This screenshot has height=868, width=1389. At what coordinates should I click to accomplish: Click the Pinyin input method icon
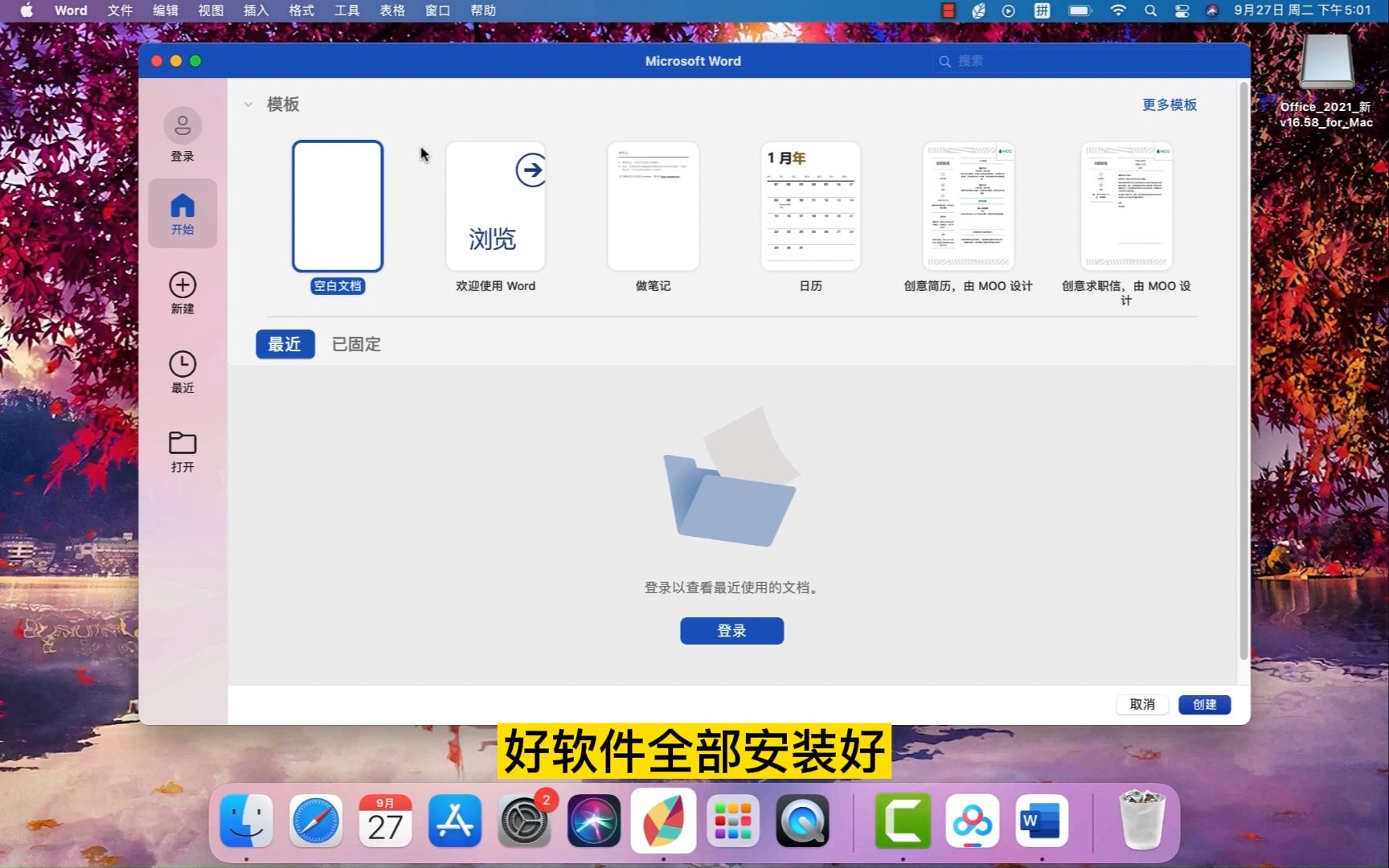[1042, 10]
